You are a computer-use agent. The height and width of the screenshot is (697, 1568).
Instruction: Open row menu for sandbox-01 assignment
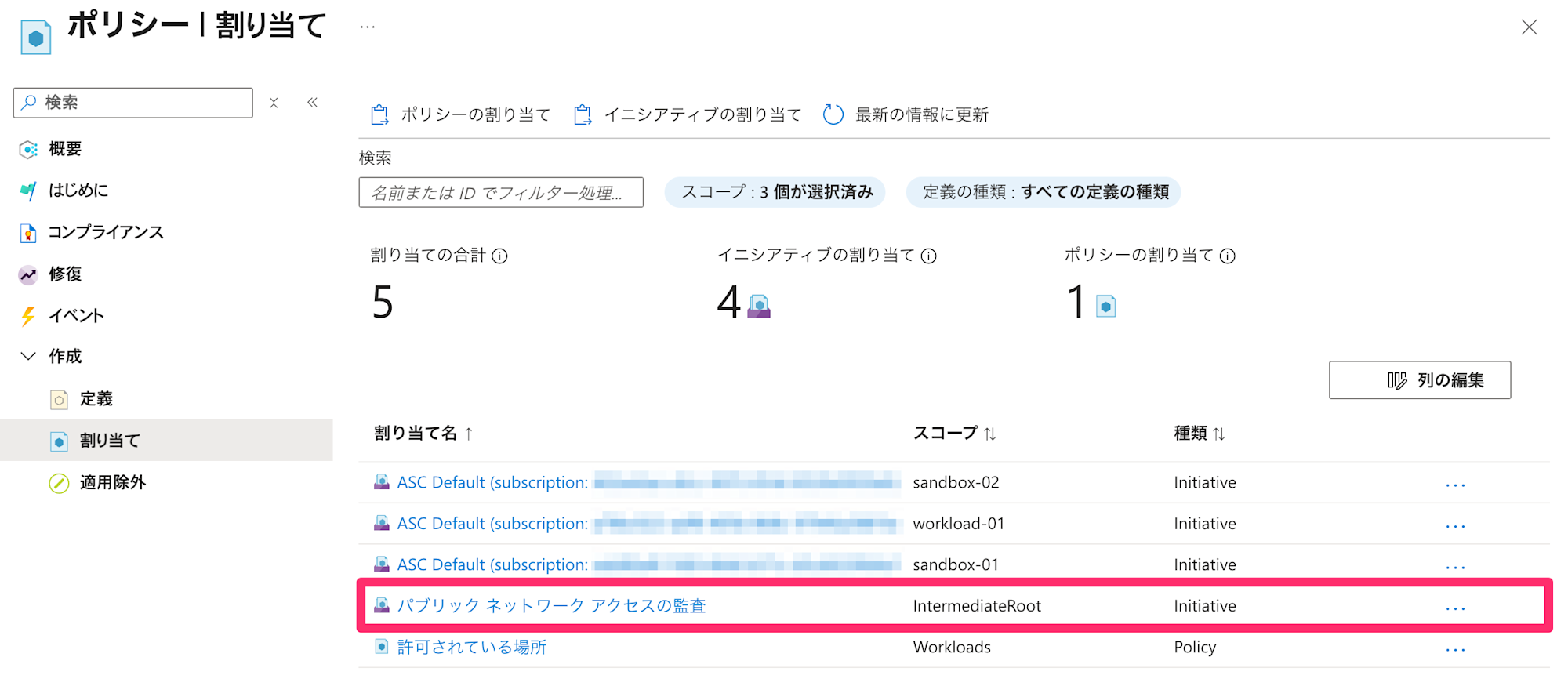point(1455,568)
